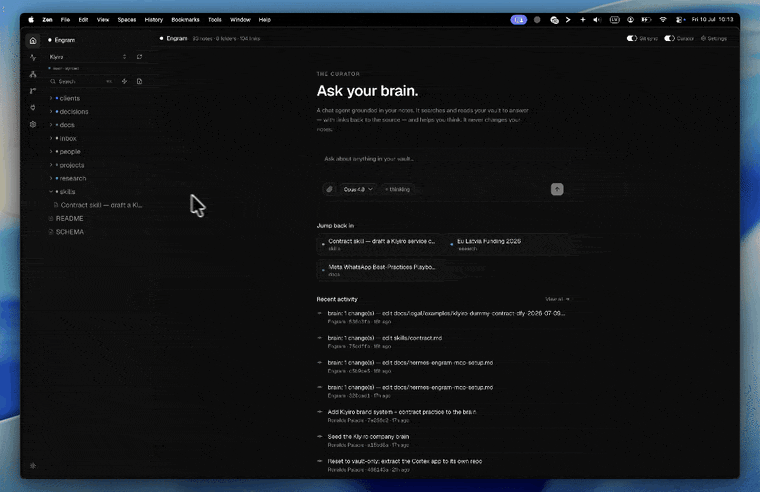The height and width of the screenshot is (492, 760).
Task: Open the Kiyro vault selector dropdown
Action: 88,57
